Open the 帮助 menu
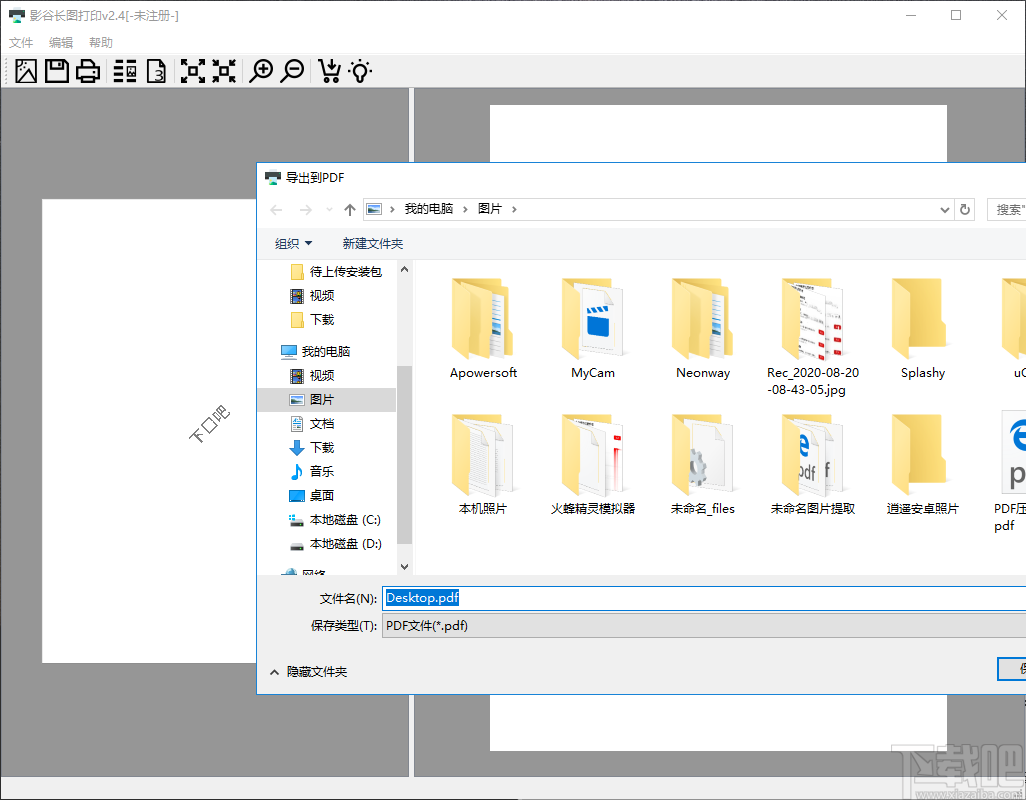This screenshot has height=800, width=1026. (101, 43)
